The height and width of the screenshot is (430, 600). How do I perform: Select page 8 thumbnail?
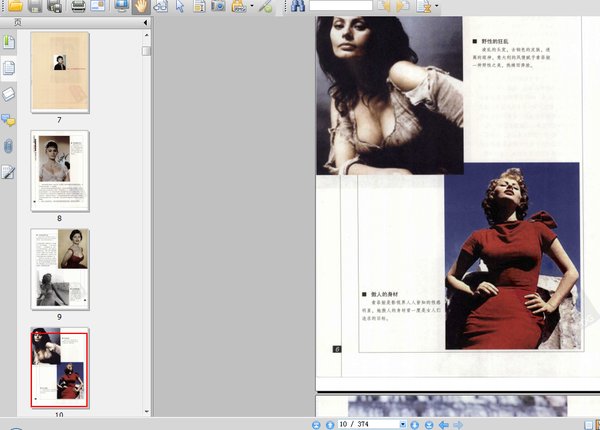pos(60,170)
